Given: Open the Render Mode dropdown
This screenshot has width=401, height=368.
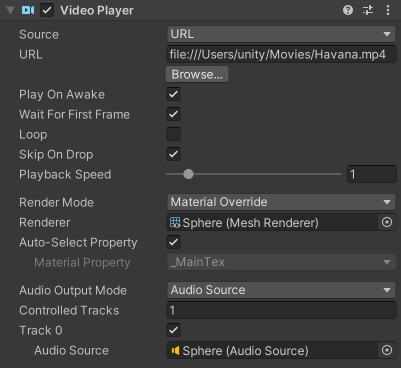Looking at the screenshot, I should [282, 202].
